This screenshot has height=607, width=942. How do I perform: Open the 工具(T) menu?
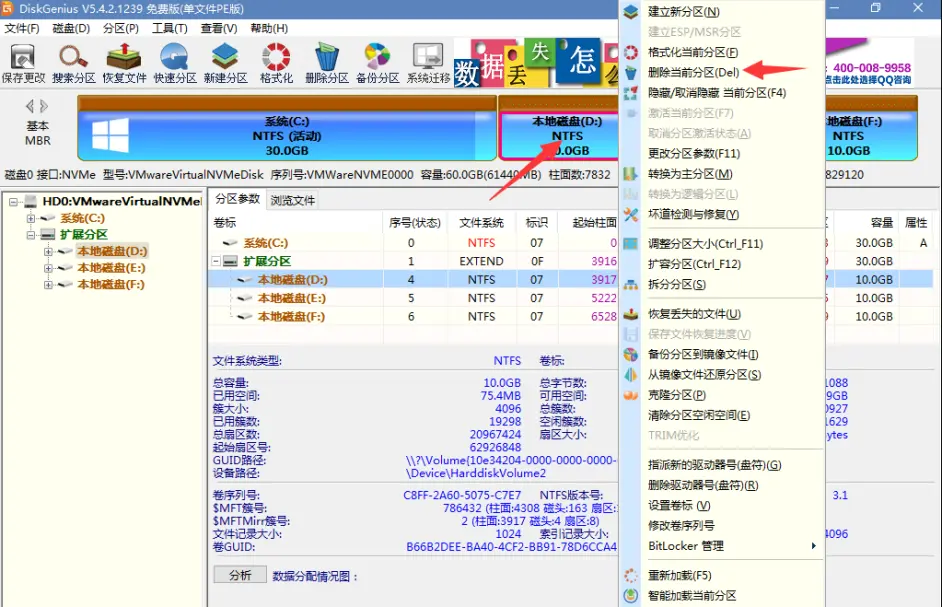tap(169, 28)
